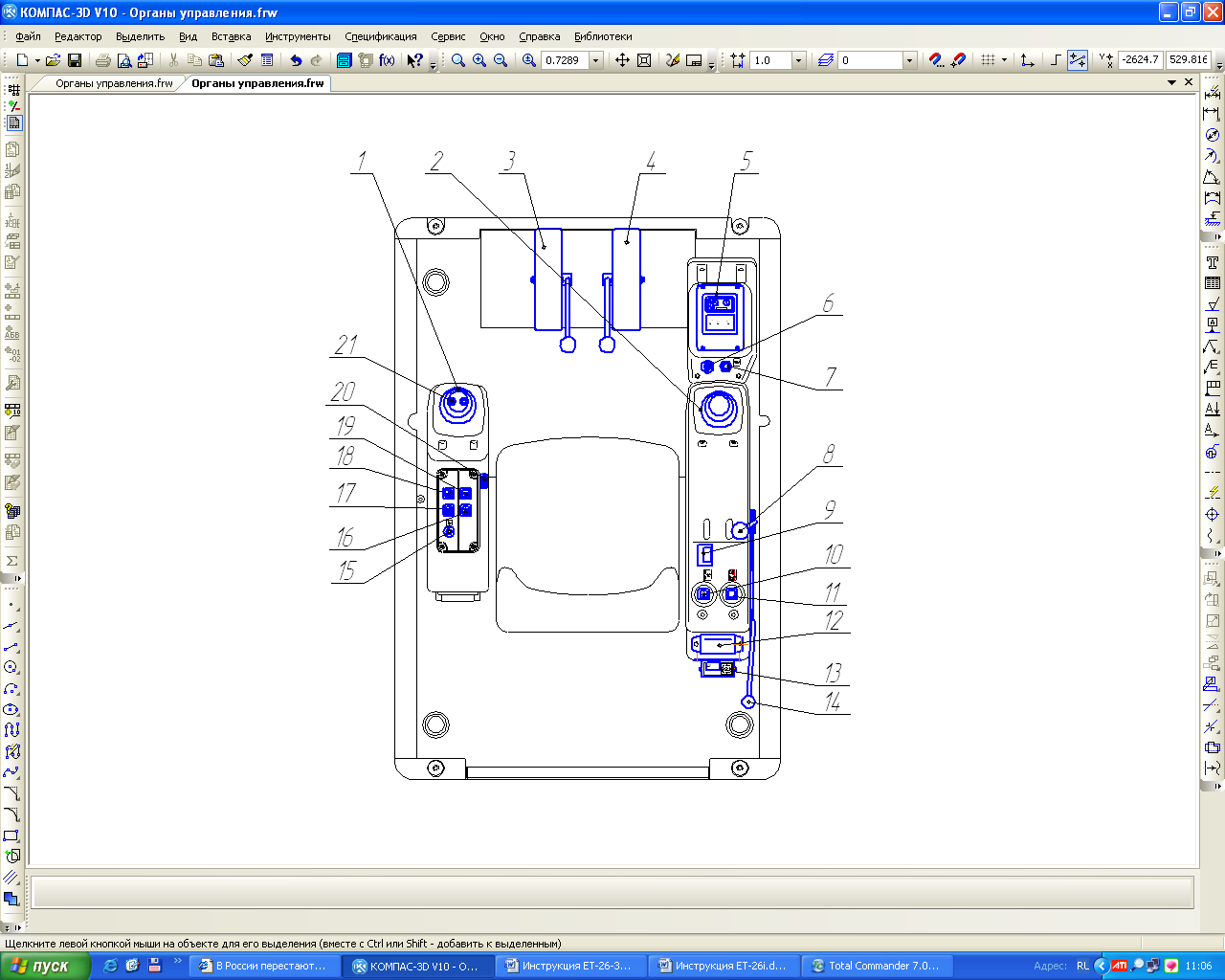Print the drawing using the printer icon
1225x980 pixels.
pyautogui.click(x=102, y=60)
